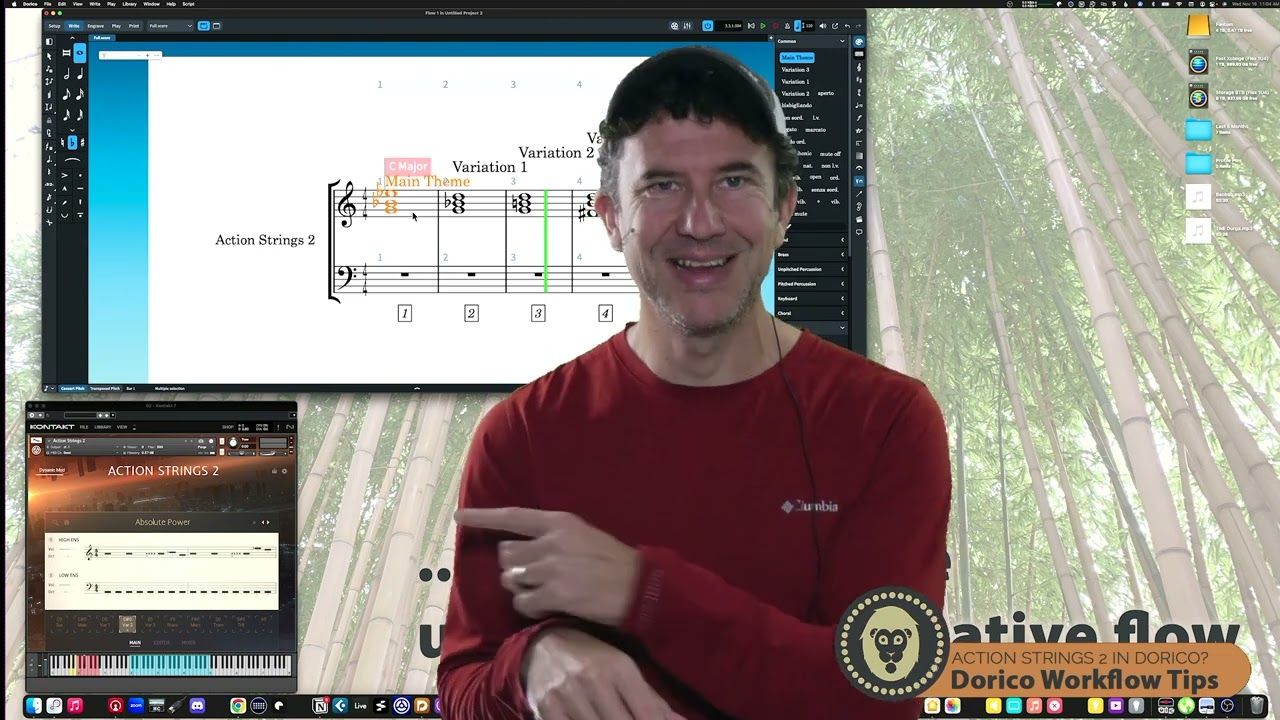
Task: Click the record button in Dorico
Action: pos(775,26)
